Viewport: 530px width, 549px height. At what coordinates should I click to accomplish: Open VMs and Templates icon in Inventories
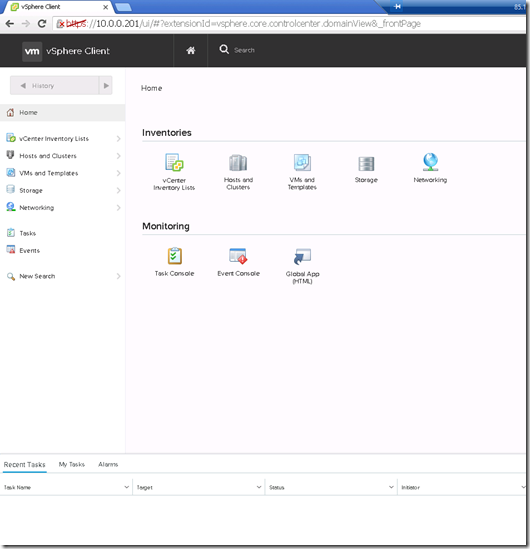302,162
